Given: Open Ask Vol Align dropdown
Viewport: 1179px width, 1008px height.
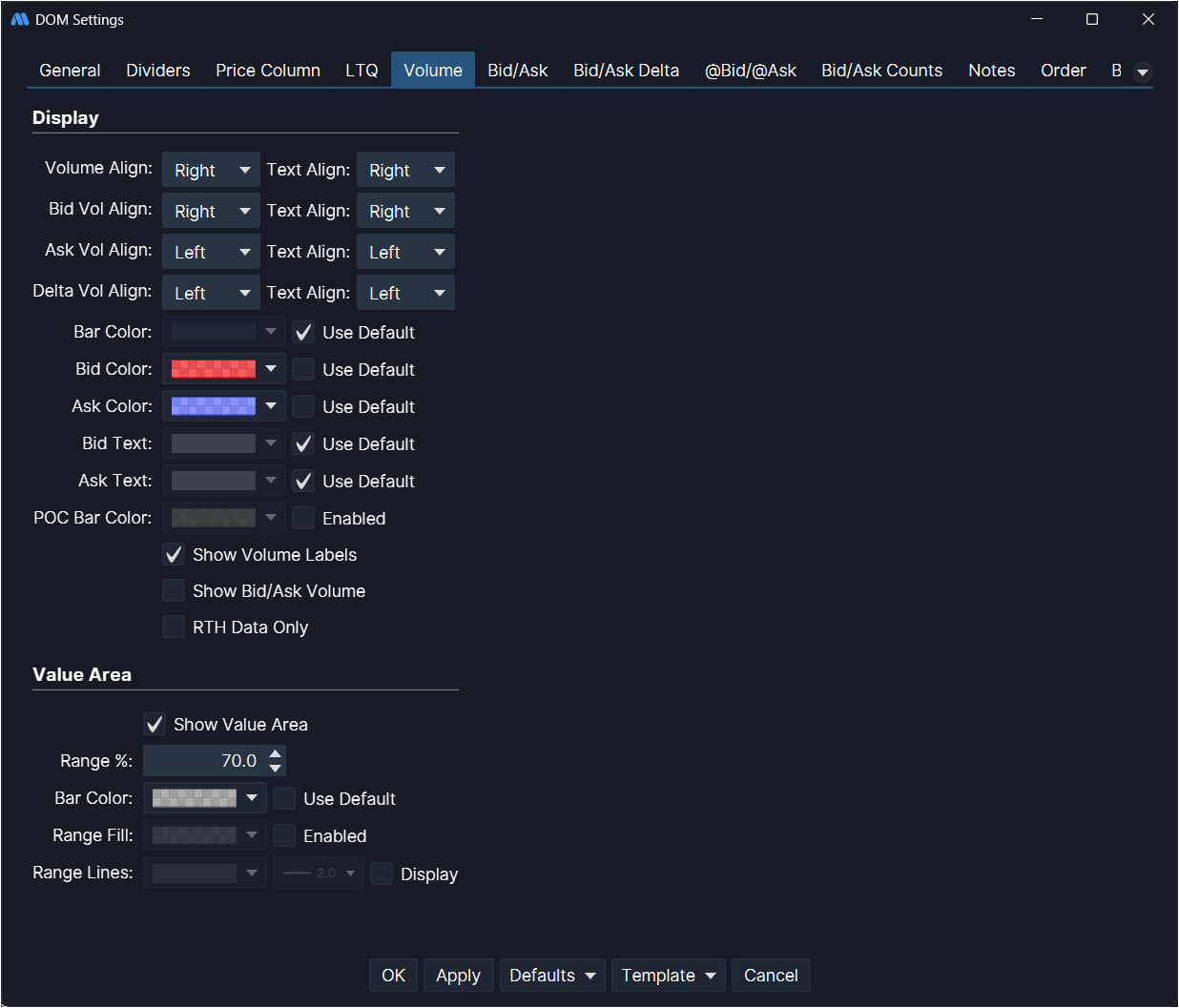Looking at the screenshot, I should pos(211,252).
